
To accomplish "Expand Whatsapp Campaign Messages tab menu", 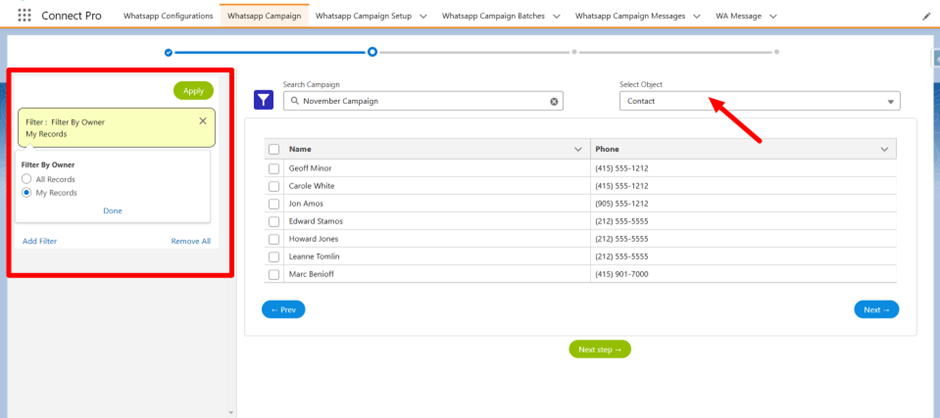I will tap(697, 16).
